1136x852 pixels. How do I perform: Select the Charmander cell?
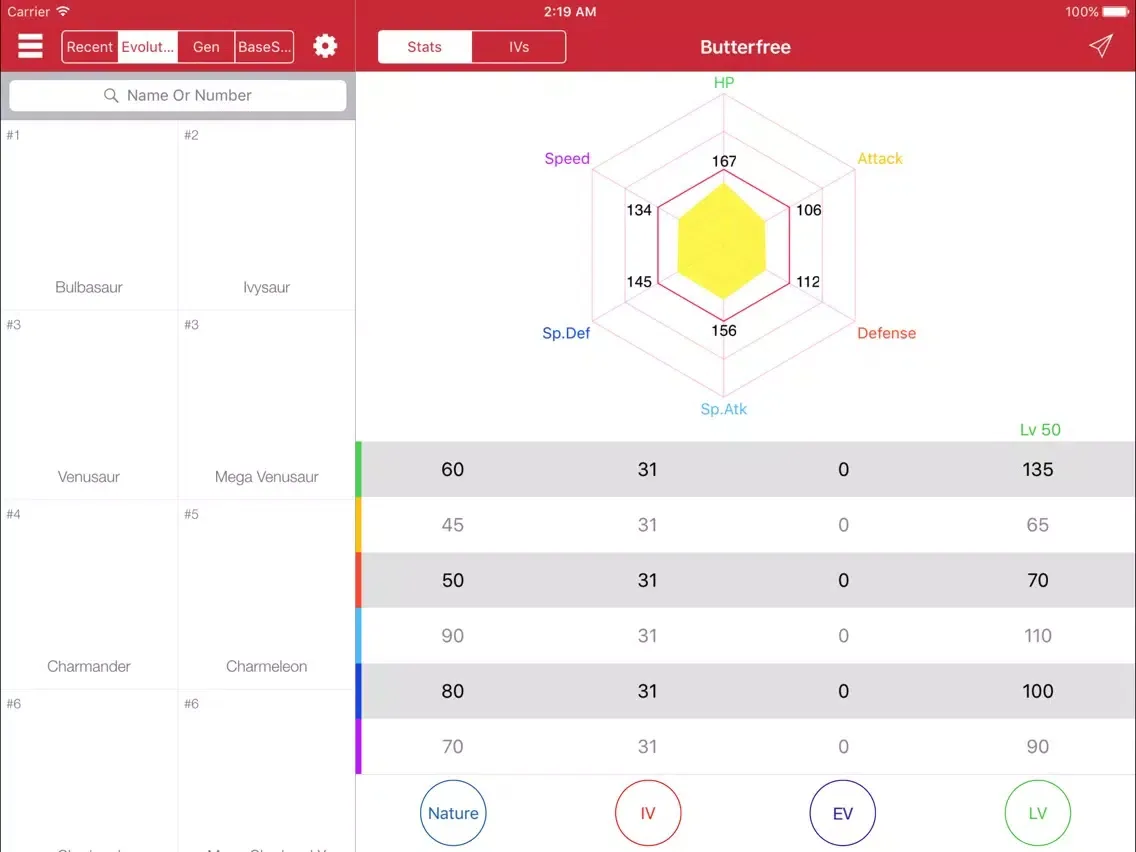[89, 595]
